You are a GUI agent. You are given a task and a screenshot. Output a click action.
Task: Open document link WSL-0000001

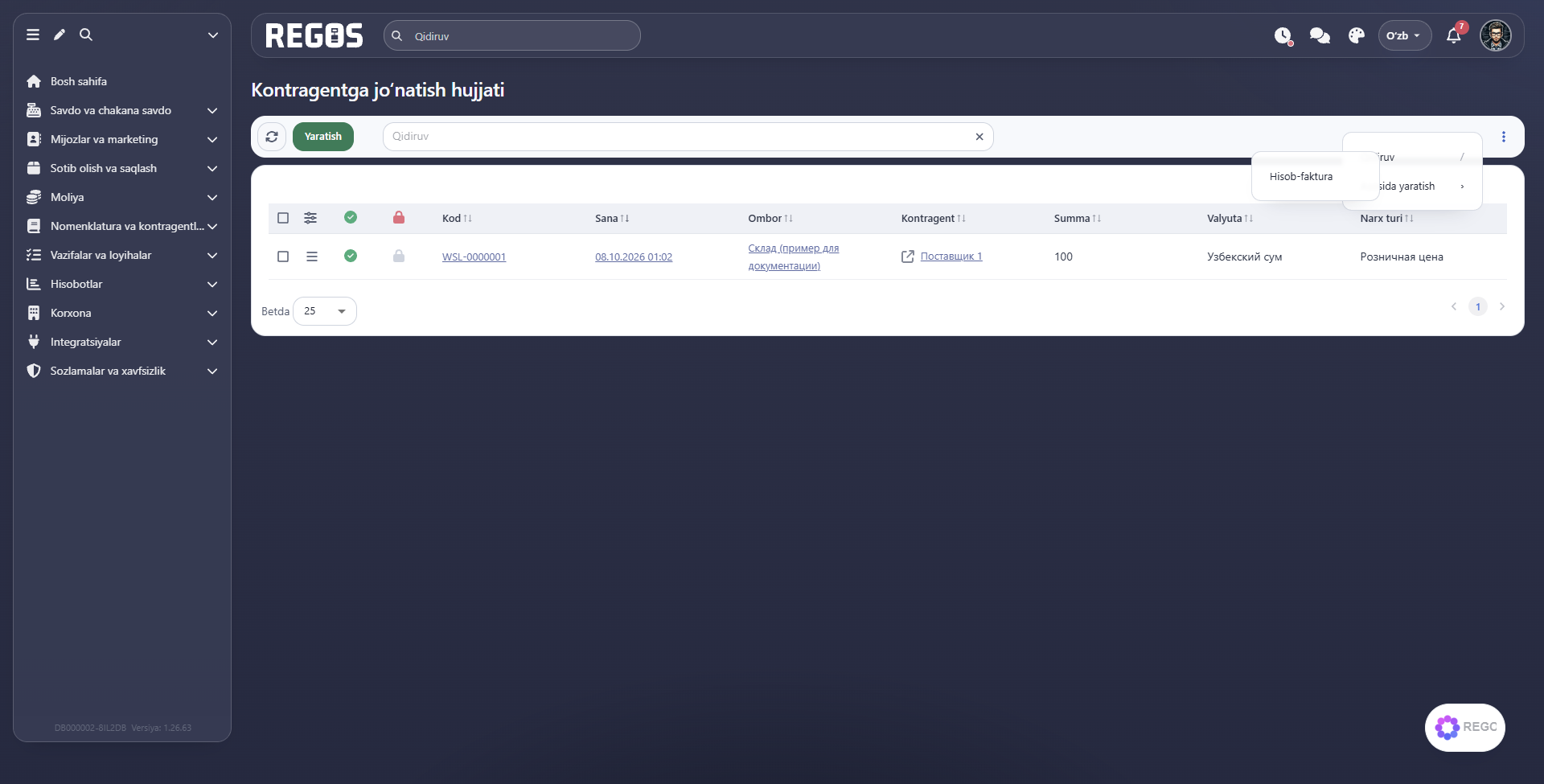[474, 257]
